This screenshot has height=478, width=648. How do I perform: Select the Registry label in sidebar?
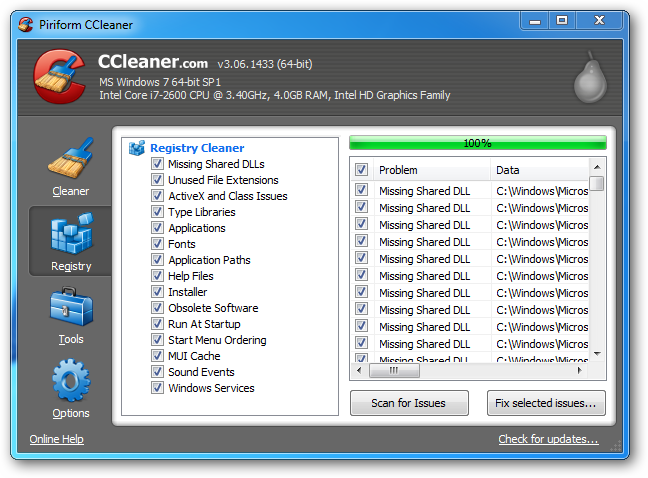71,266
